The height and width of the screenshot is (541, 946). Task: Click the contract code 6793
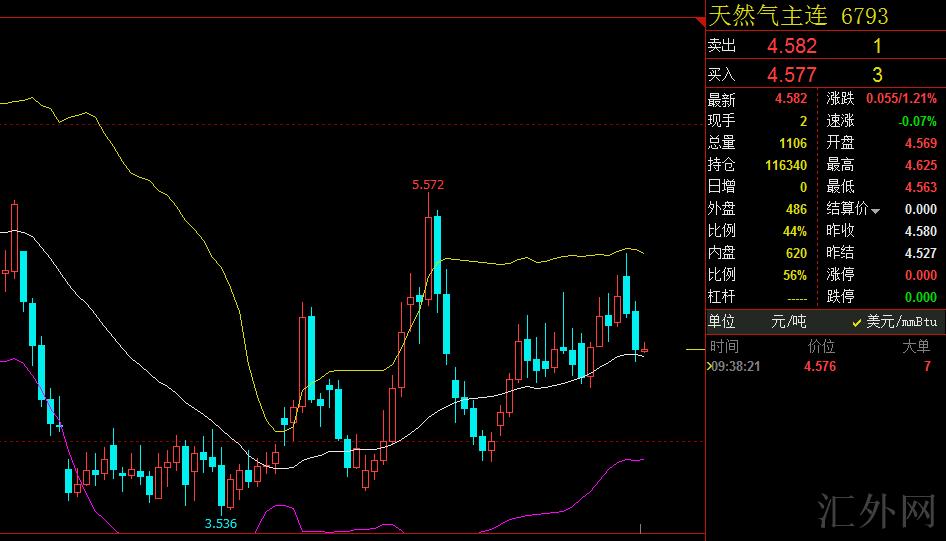[864, 16]
